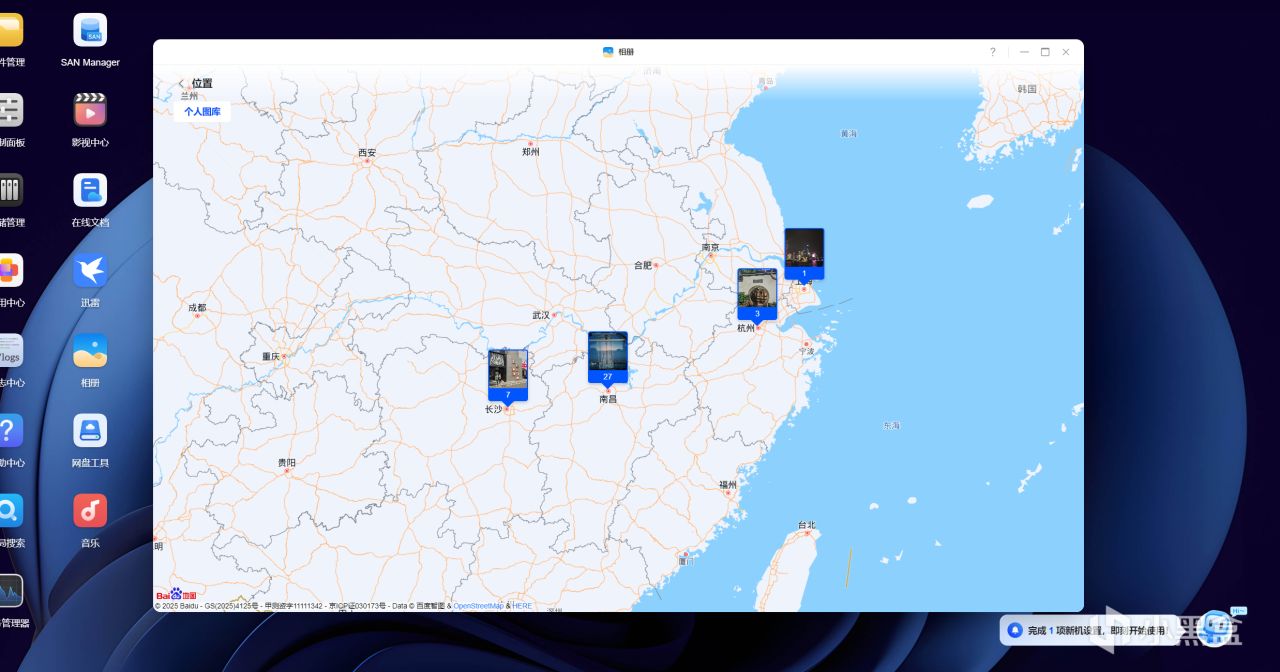The width and height of the screenshot is (1280, 672).
Task: Close the 相册 window
Action: (1066, 52)
